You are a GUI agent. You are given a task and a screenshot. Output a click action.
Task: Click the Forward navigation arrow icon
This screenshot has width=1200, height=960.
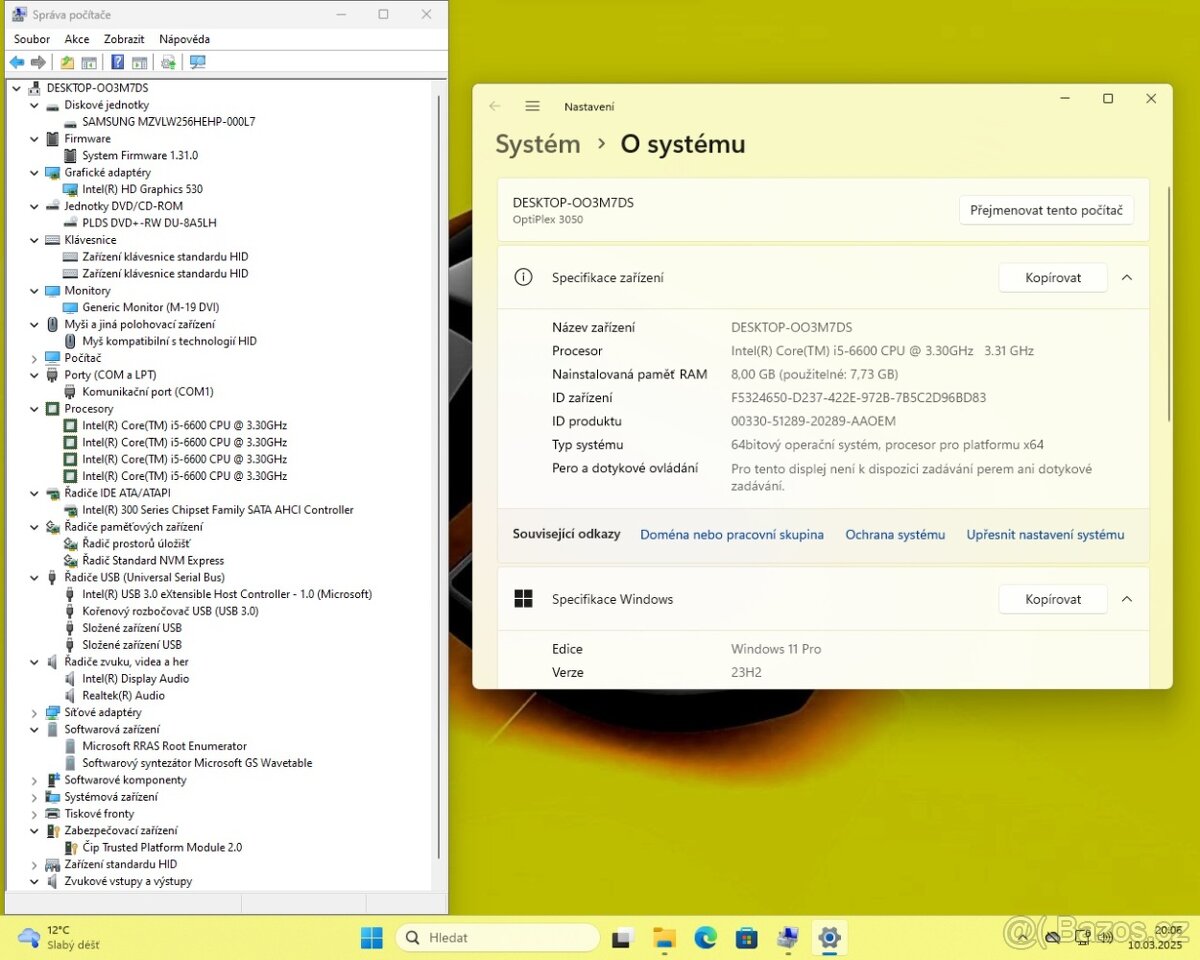[38, 61]
